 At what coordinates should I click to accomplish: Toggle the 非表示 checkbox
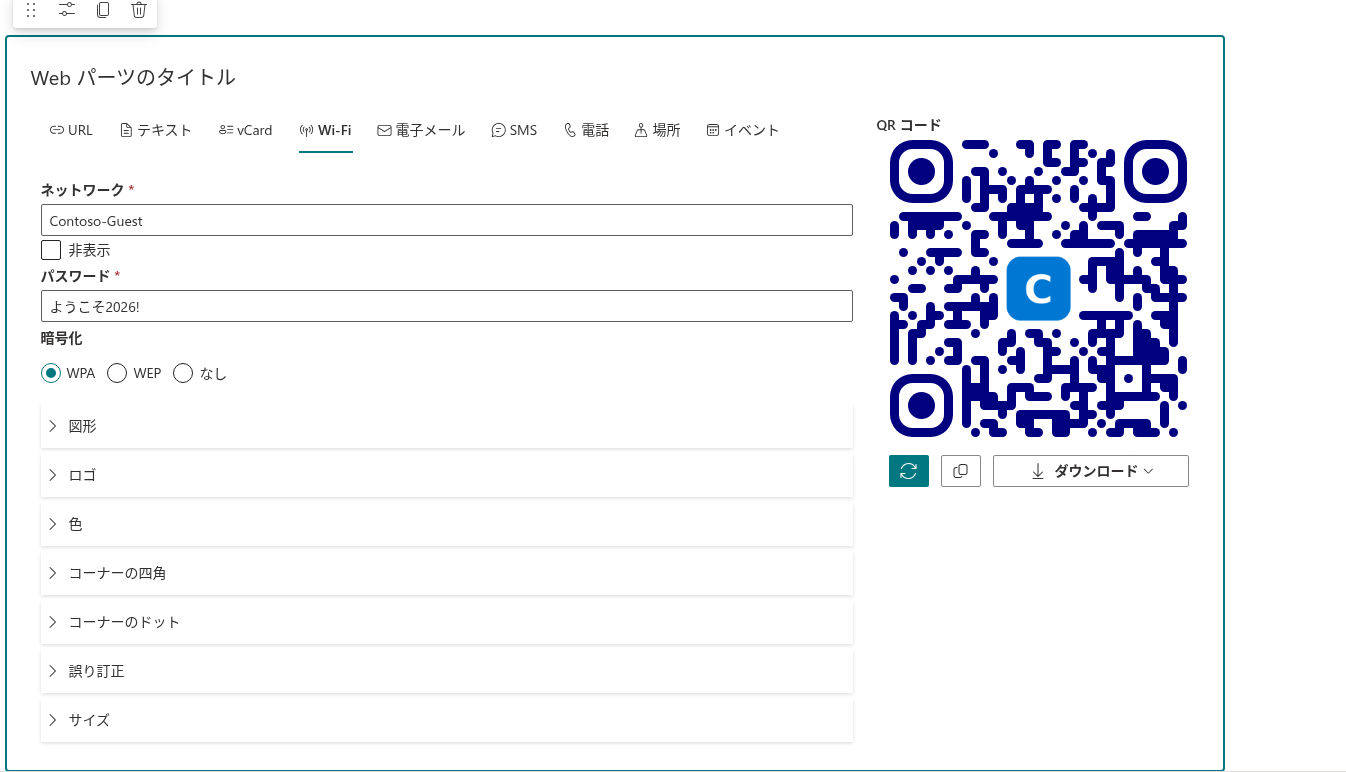tap(51, 250)
